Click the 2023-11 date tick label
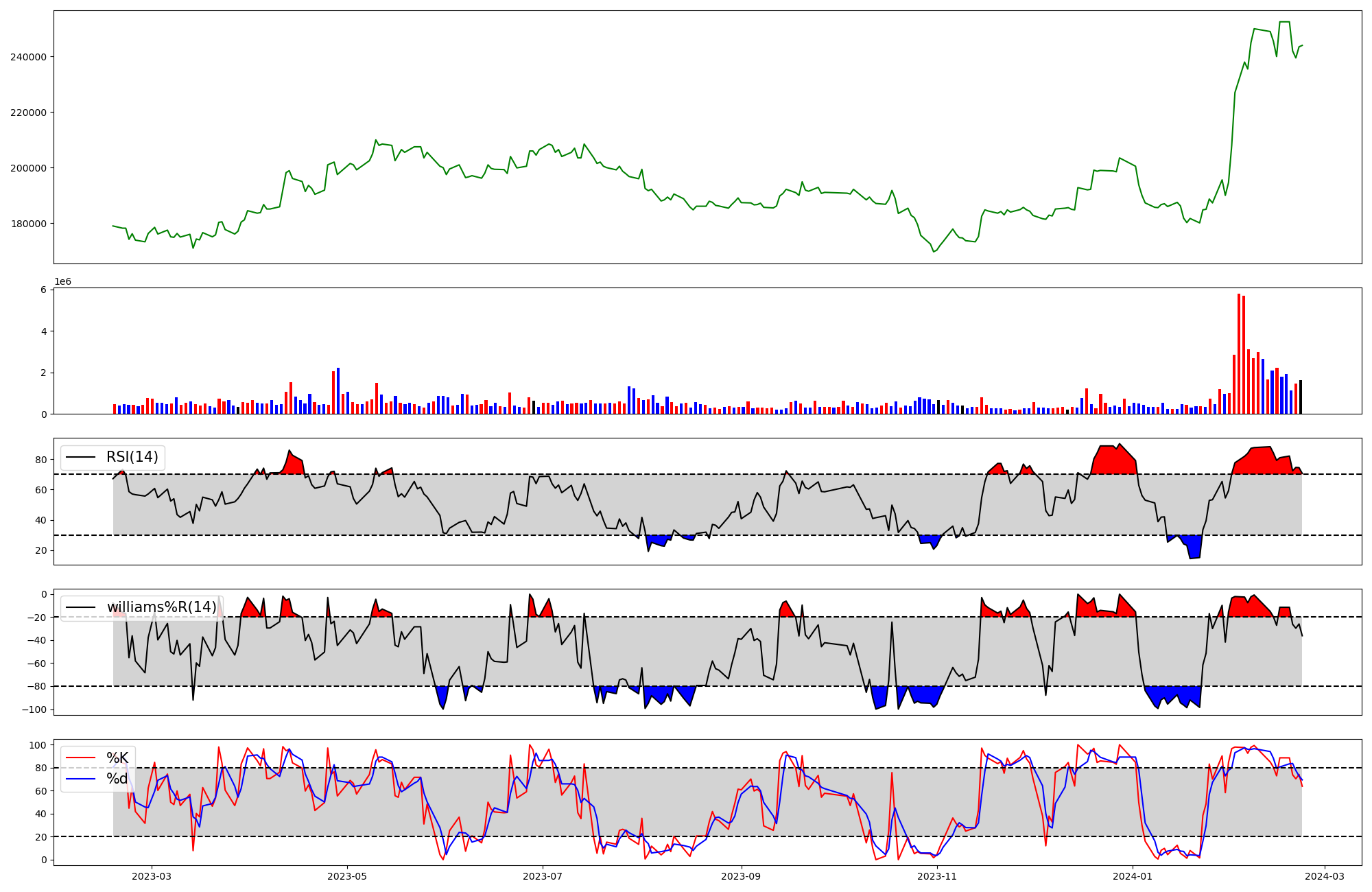This screenshot has width=1372, height=892. click(936, 876)
